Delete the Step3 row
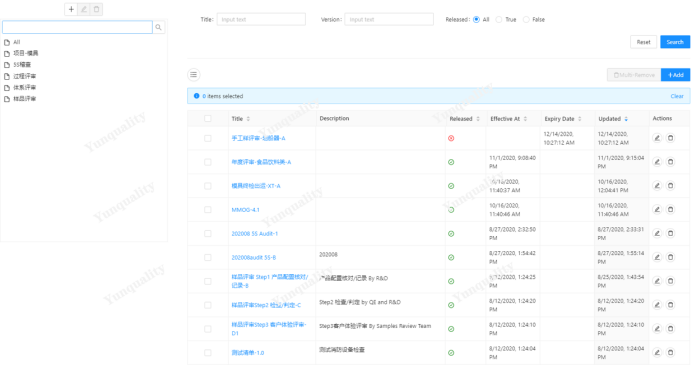Image resolution: width=693 pixels, height=375 pixels. pyautogui.click(x=670, y=329)
